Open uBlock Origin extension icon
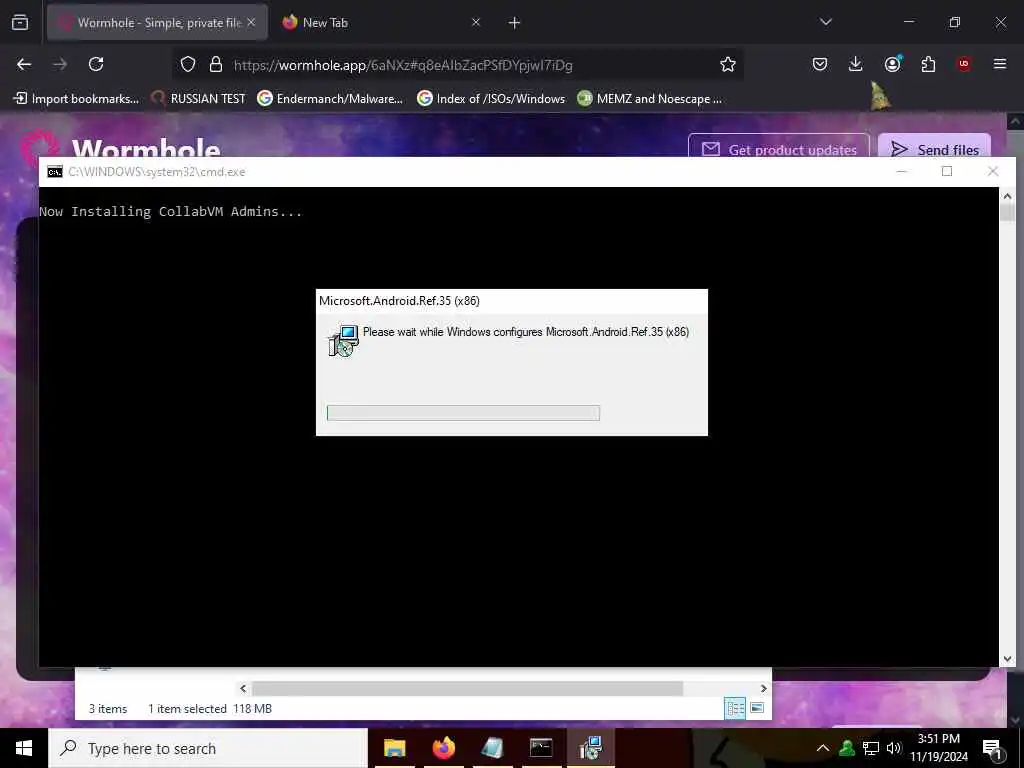1024x768 pixels. pos(964,64)
